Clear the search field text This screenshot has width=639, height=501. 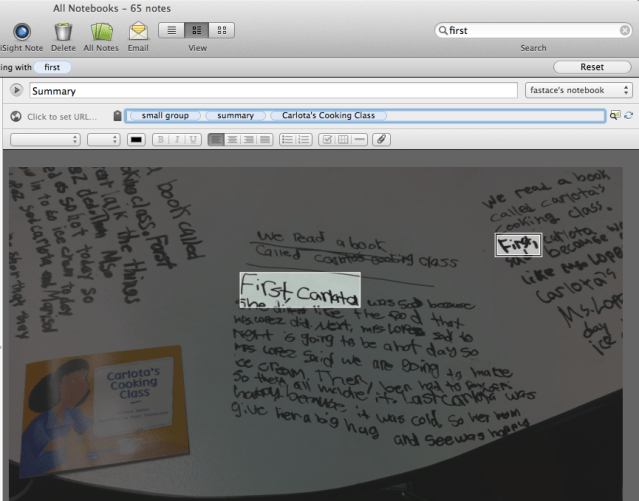[624, 31]
